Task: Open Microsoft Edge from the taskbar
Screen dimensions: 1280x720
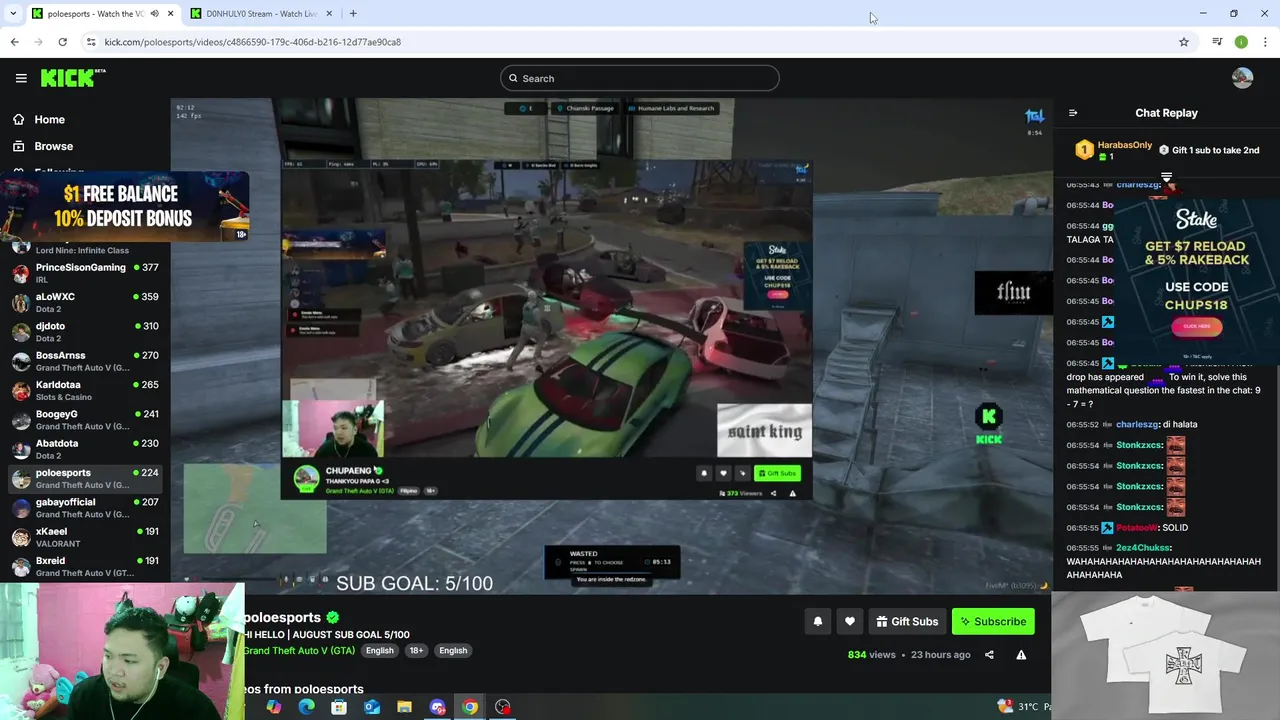Action: (306, 707)
